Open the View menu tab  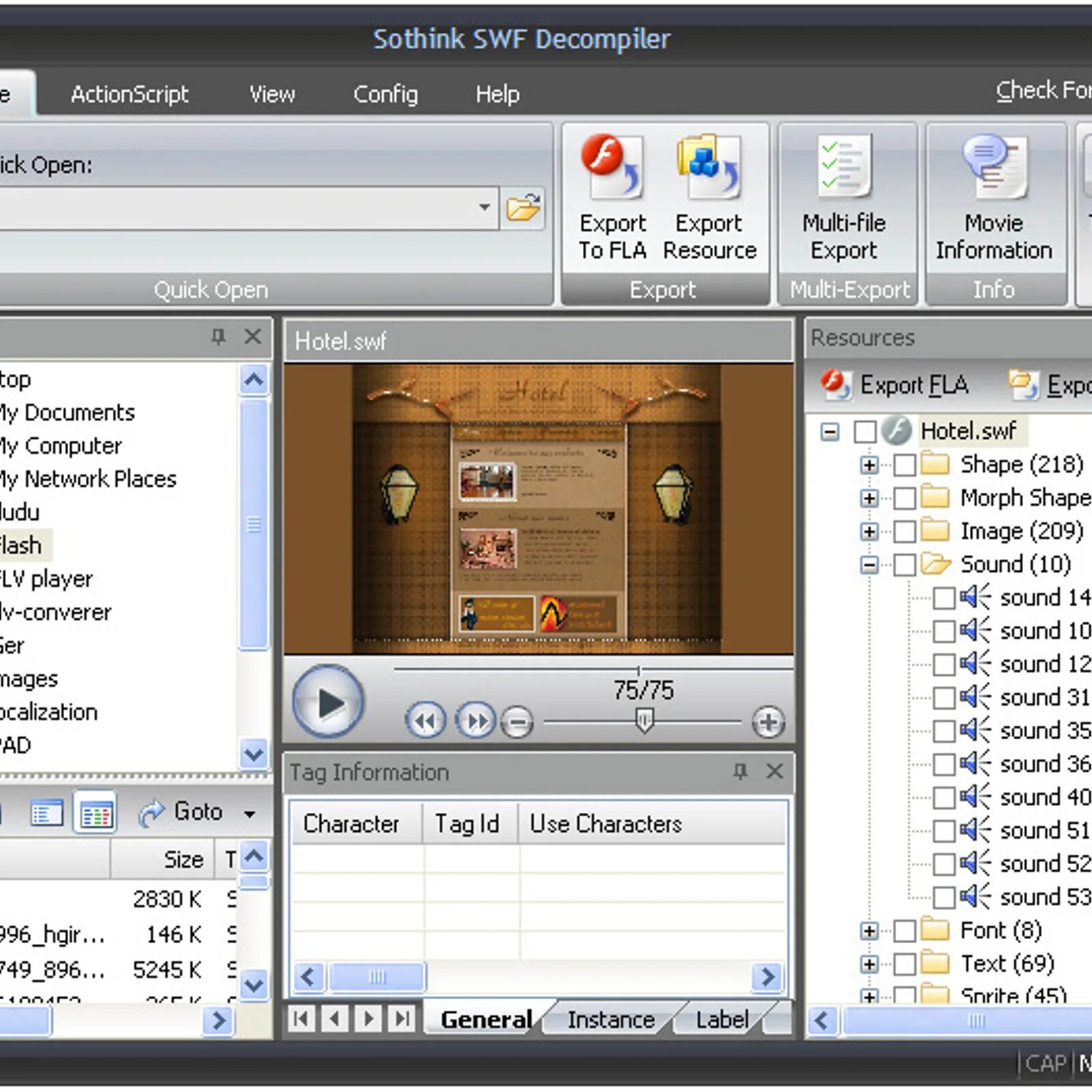[x=272, y=94]
